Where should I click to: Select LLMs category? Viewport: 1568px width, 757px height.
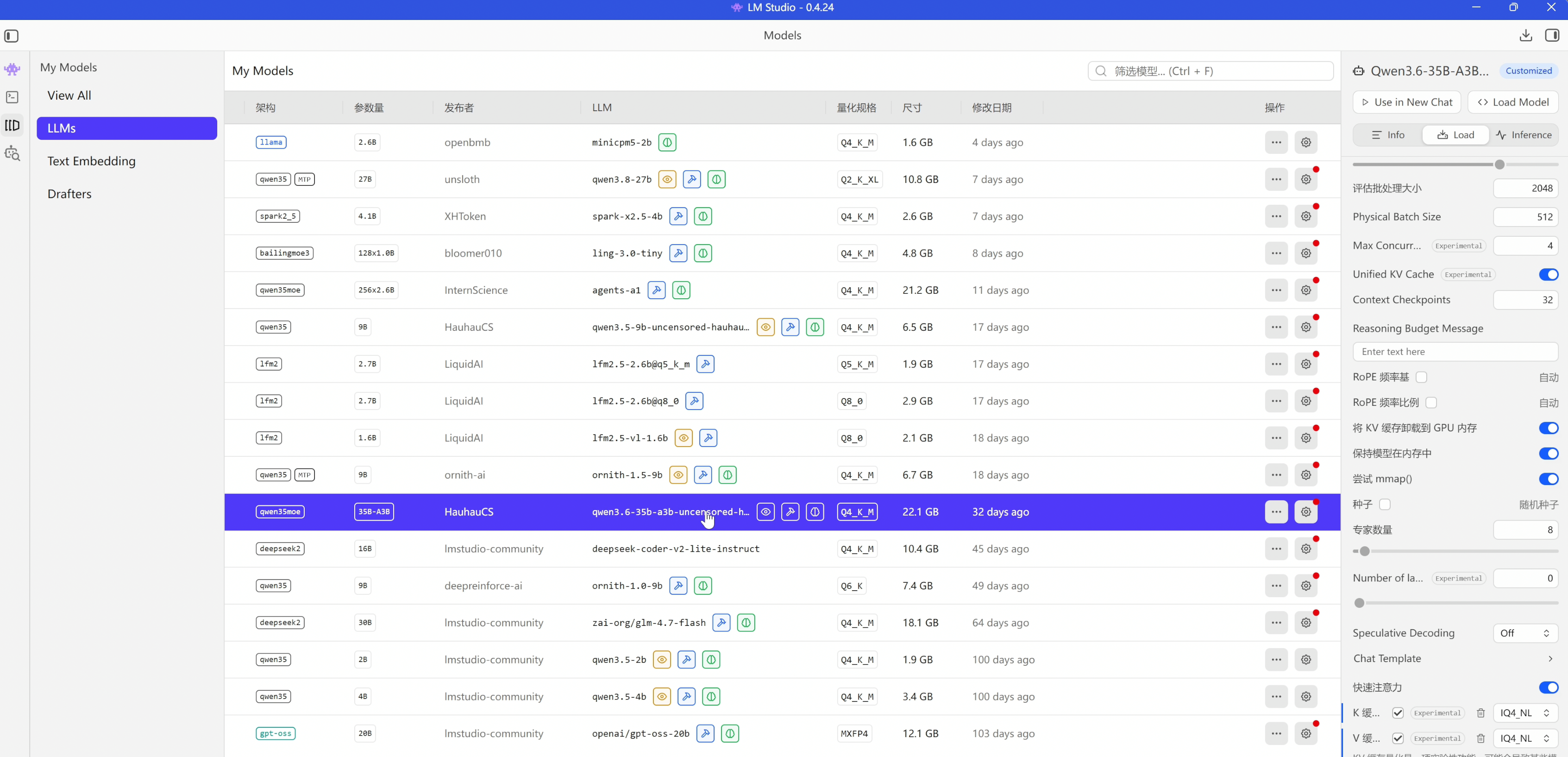(126, 128)
